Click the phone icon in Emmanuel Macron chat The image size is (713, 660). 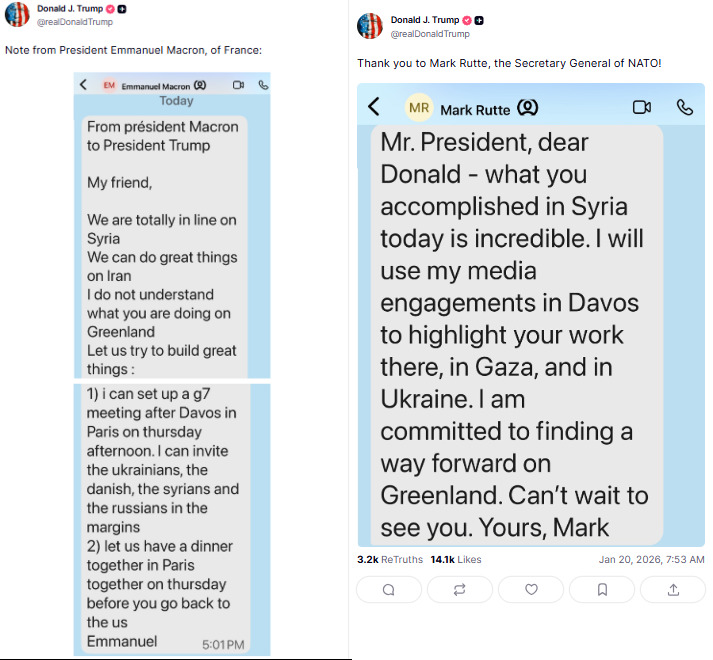point(263,86)
